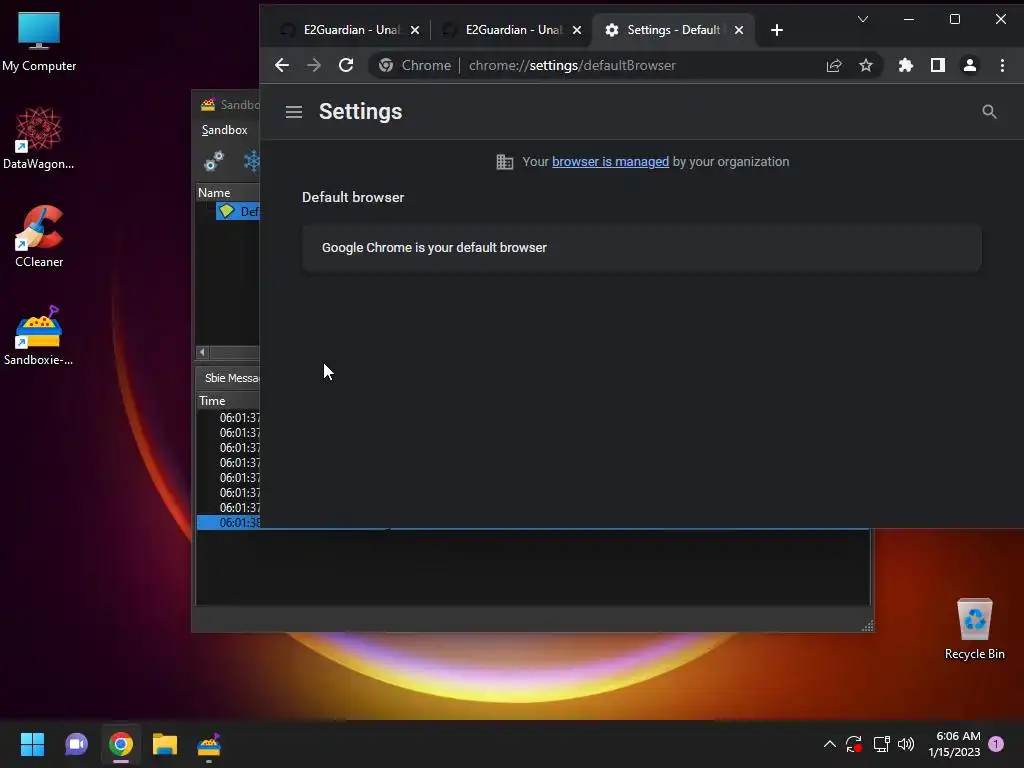Switch to first E2Guardian tab
This screenshot has height=768, width=1024.
tap(349, 30)
